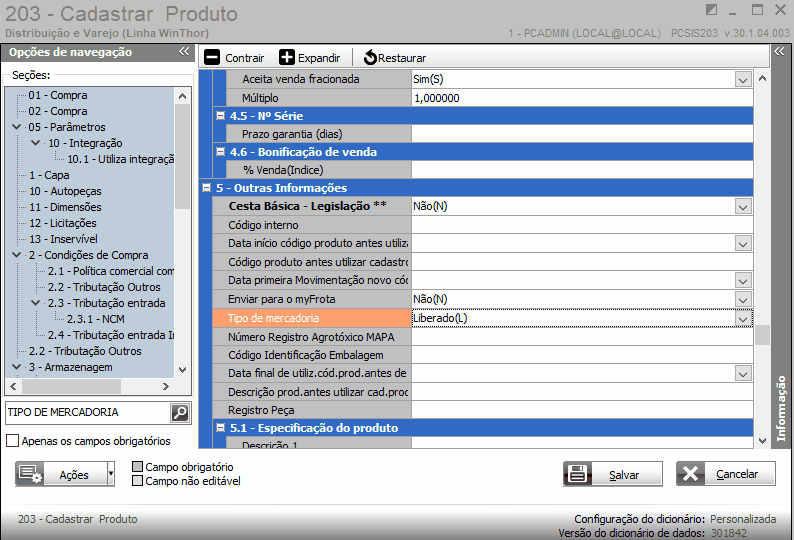Screen dimensions: 794x540
Task: Select 1 - Capa section
Action: (x=49, y=175)
